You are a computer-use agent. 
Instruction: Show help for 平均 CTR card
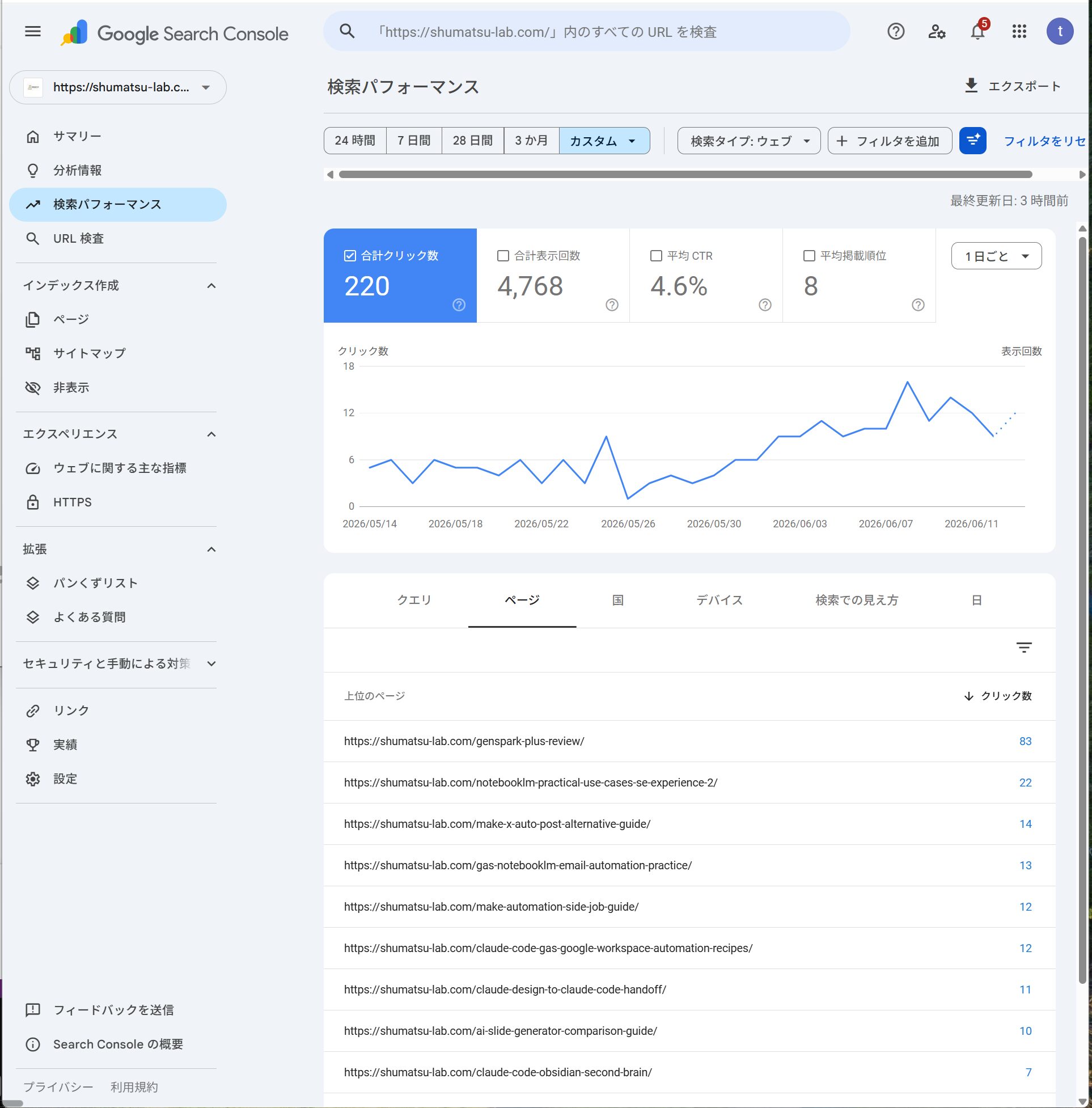[765, 305]
